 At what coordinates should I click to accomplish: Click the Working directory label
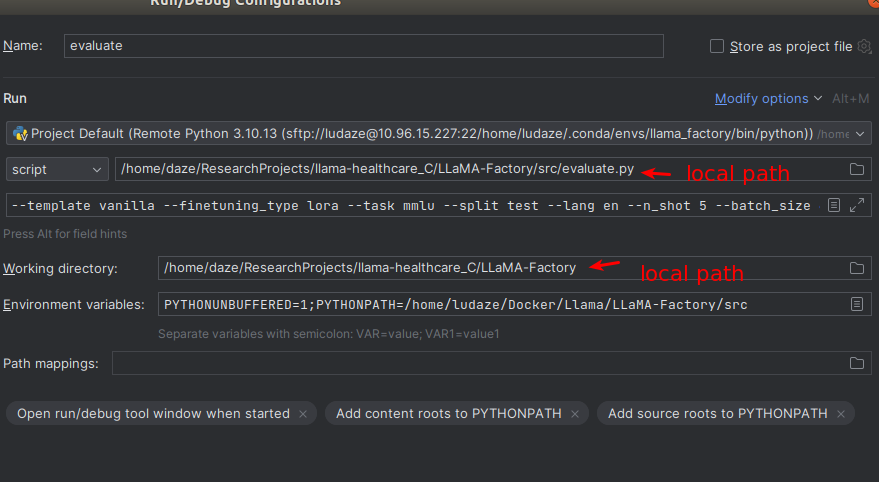coord(60,268)
